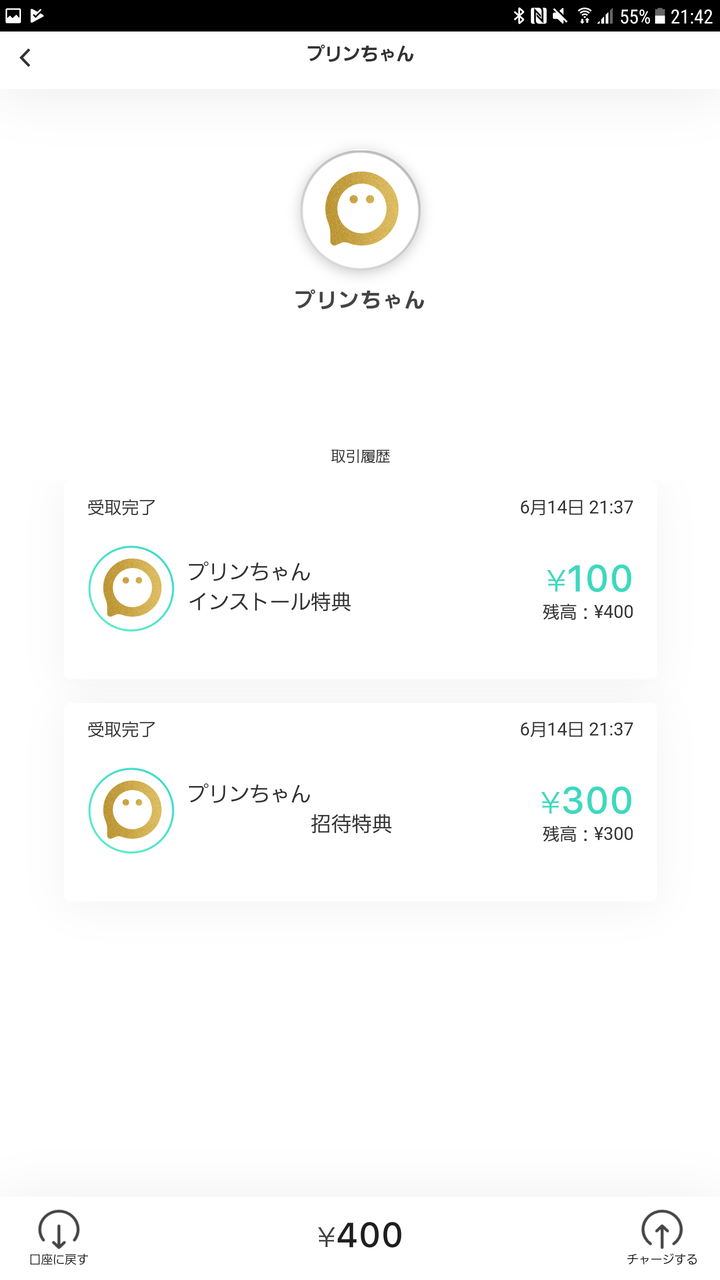
Task: Tap the プリンちゃん name under the avatar
Action: (x=360, y=299)
